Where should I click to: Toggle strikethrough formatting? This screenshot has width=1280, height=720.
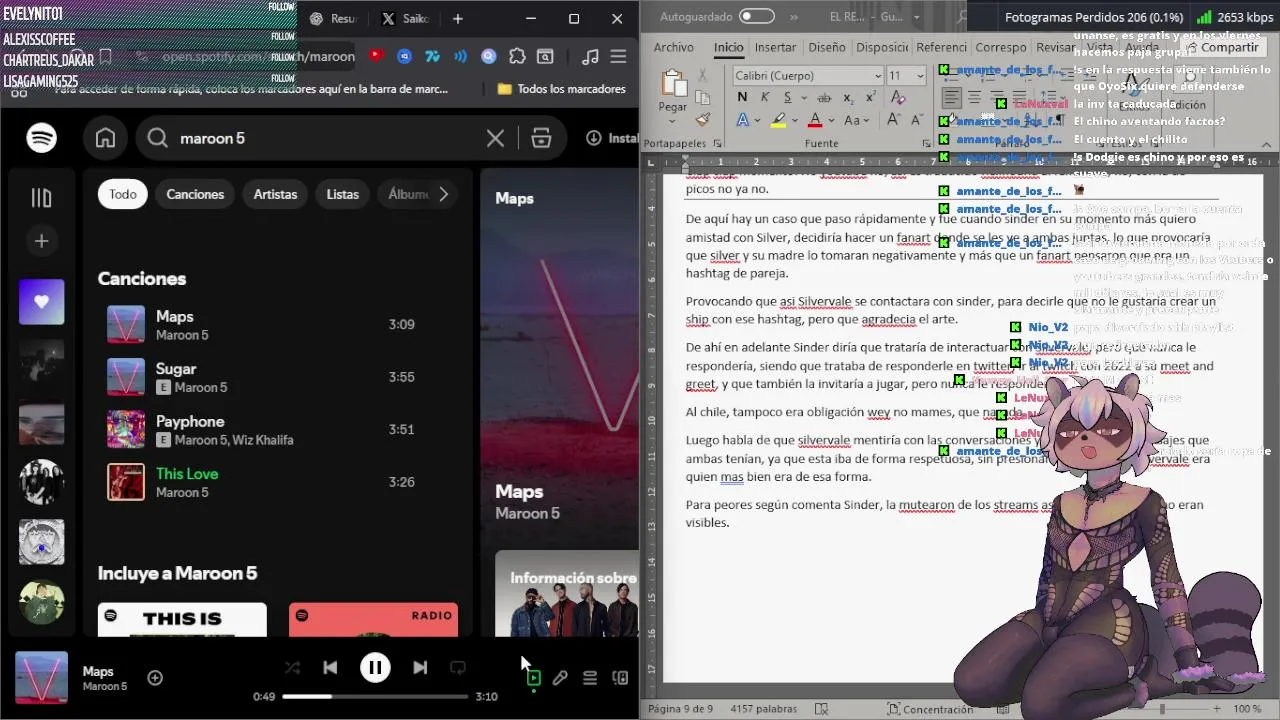click(824, 97)
